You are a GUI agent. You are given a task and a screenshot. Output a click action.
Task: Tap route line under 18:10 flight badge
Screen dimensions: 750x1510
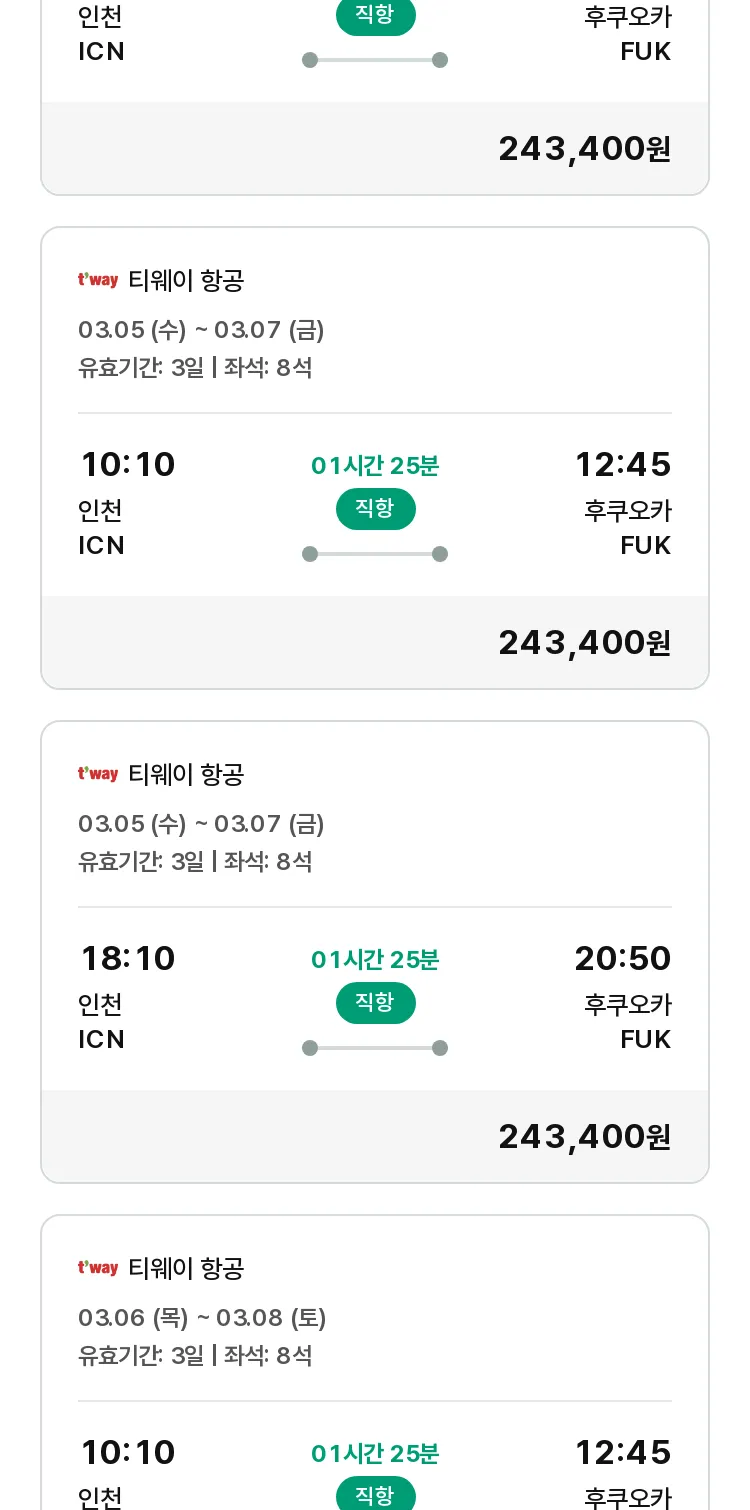375,1048
